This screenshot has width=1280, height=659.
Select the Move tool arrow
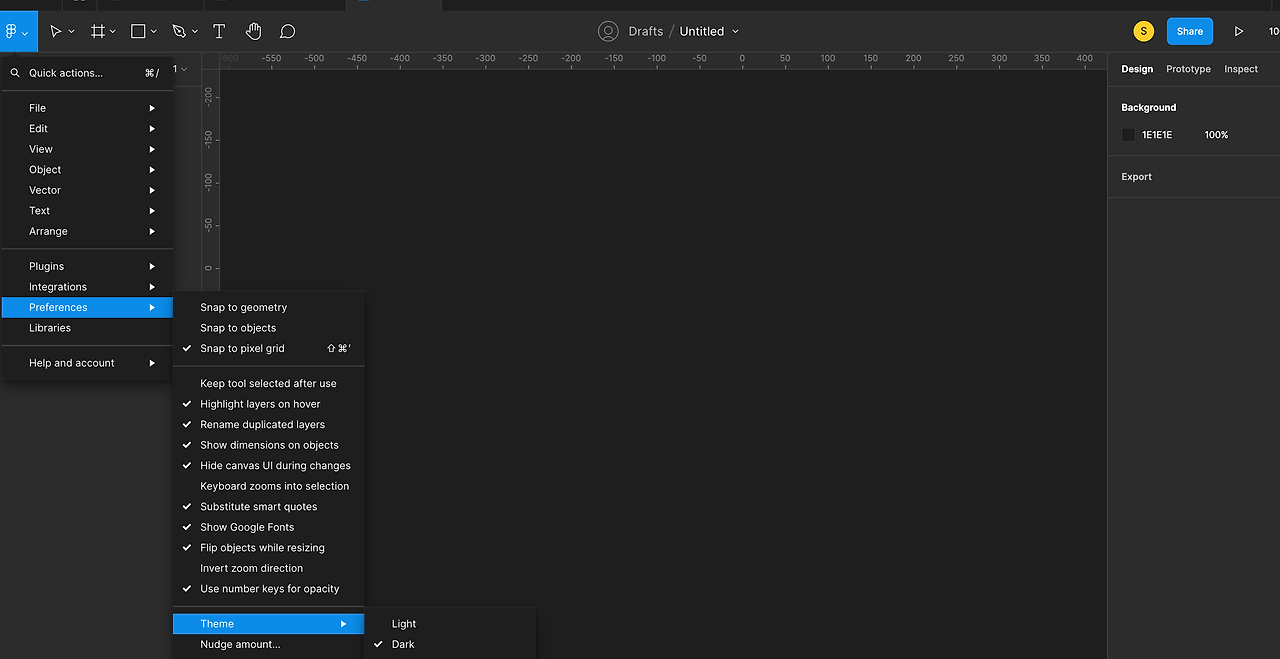55,32
